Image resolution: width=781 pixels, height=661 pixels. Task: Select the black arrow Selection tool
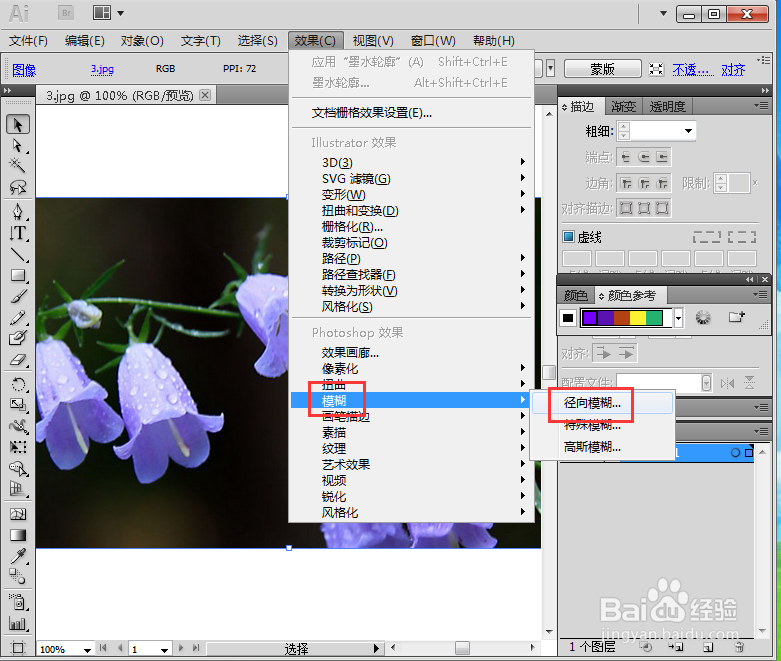(18, 124)
